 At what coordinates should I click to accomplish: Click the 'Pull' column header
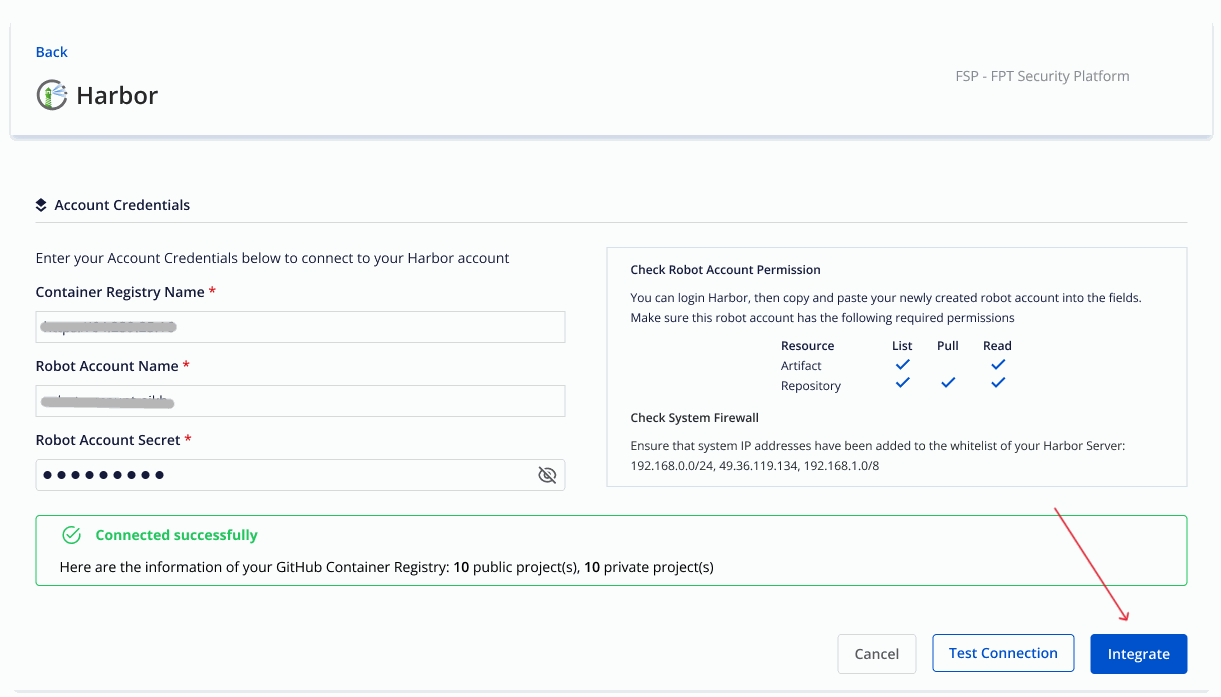[x=948, y=346]
